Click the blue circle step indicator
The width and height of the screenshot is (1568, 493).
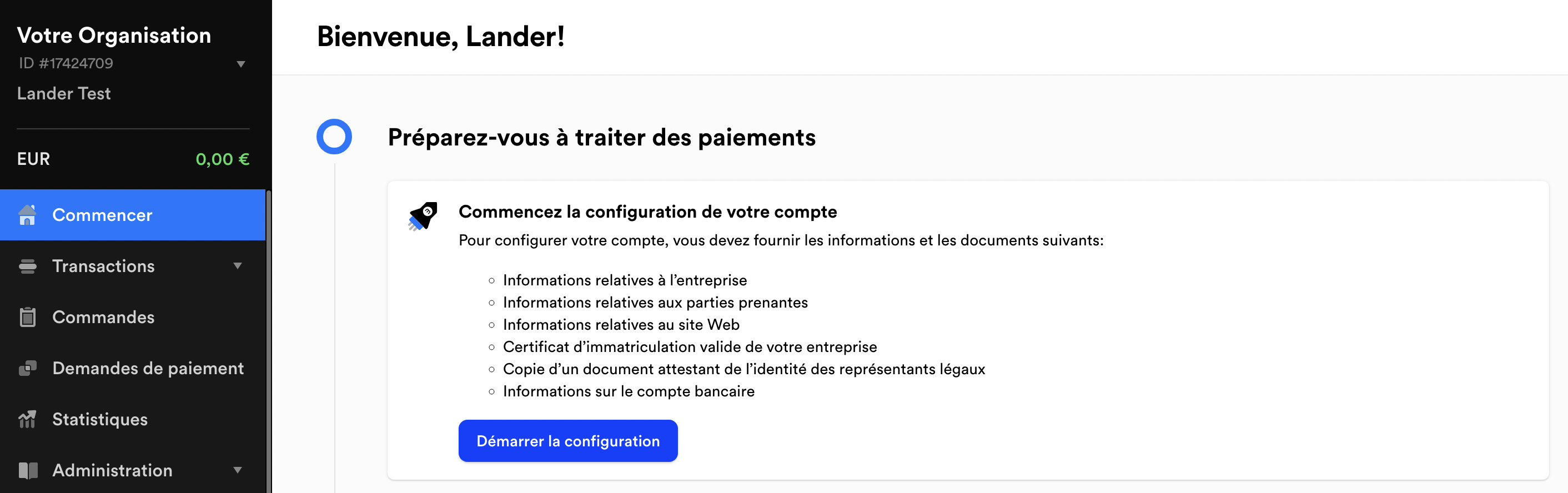(x=334, y=137)
